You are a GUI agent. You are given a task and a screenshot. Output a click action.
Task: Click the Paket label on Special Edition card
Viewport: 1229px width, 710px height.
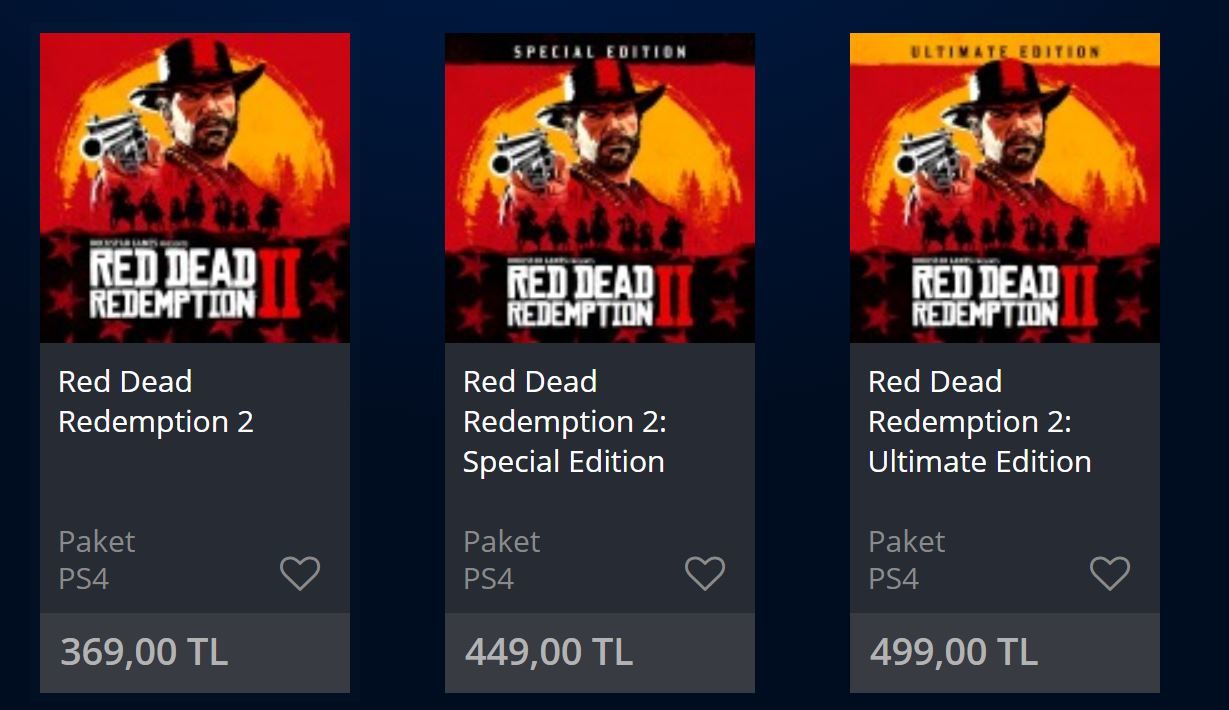pos(501,541)
